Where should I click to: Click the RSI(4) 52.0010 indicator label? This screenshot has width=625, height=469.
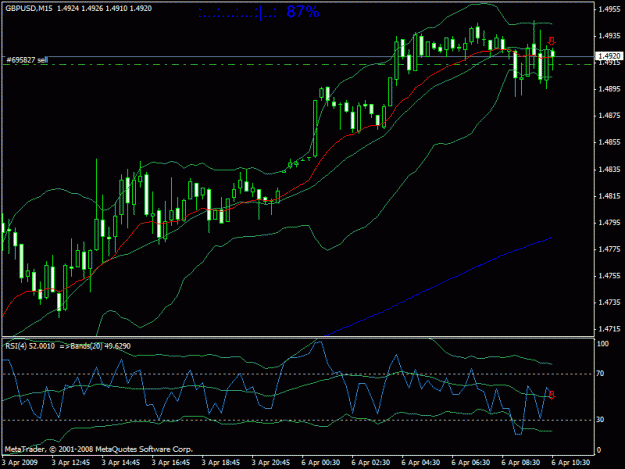coord(30,346)
